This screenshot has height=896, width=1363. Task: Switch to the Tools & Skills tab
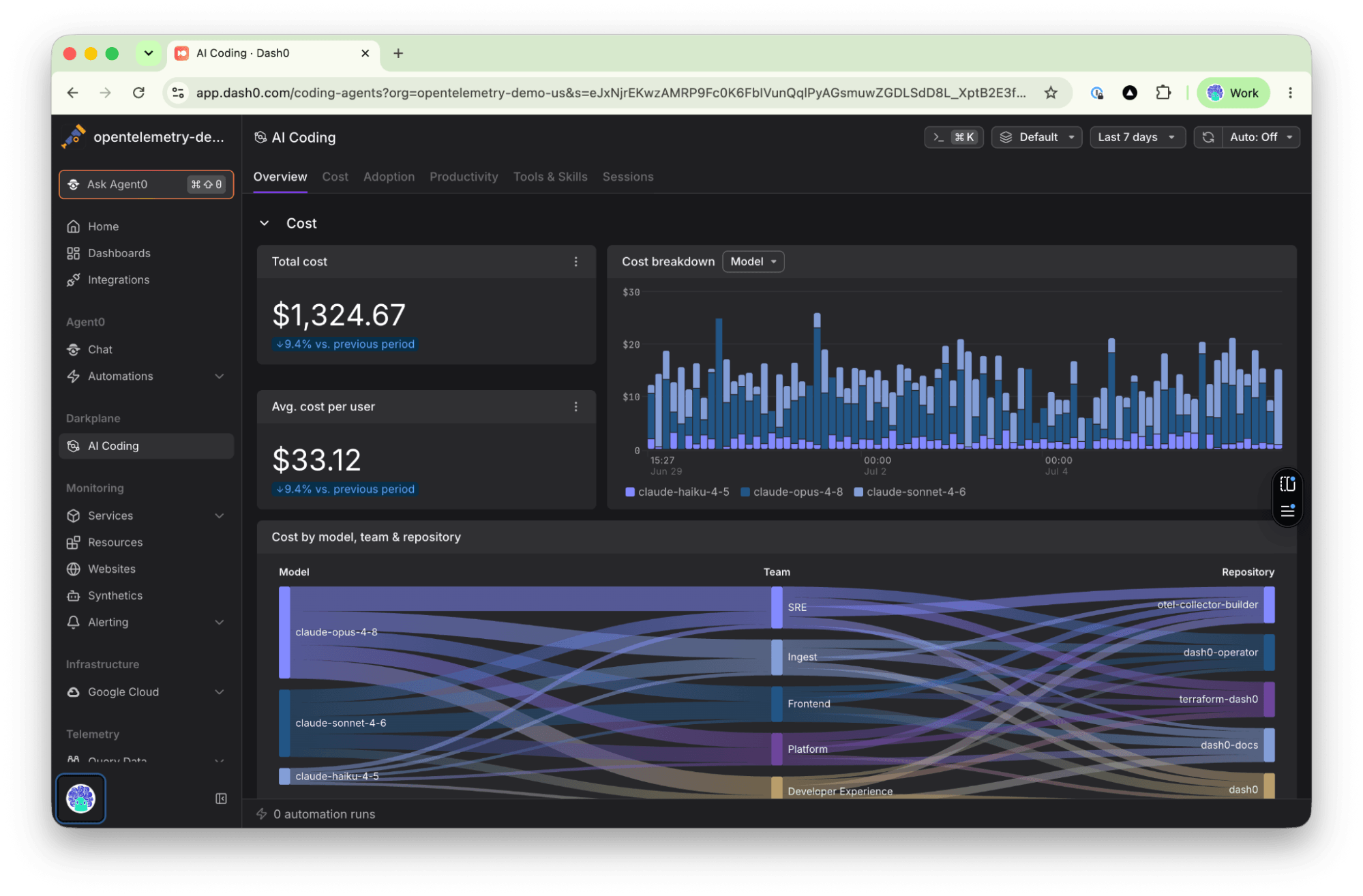[550, 177]
